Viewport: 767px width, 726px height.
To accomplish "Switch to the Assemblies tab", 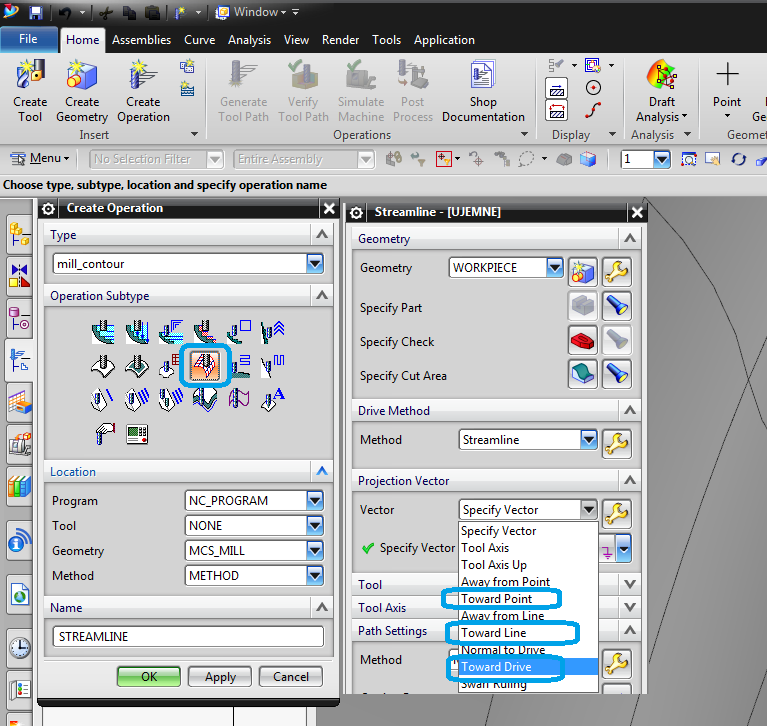I will click(x=141, y=40).
